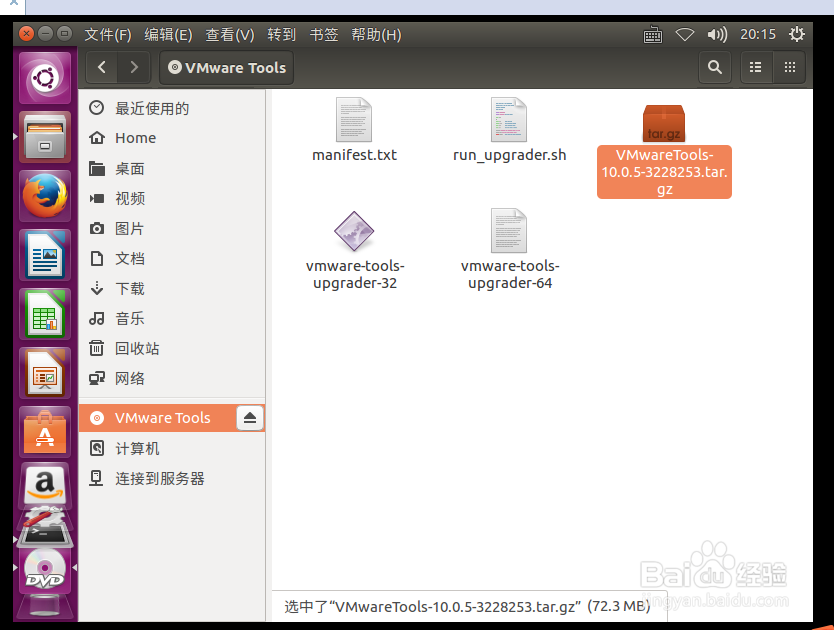Select 最近使用的 in the sidebar
This screenshot has height=630, width=834.
pos(172,109)
